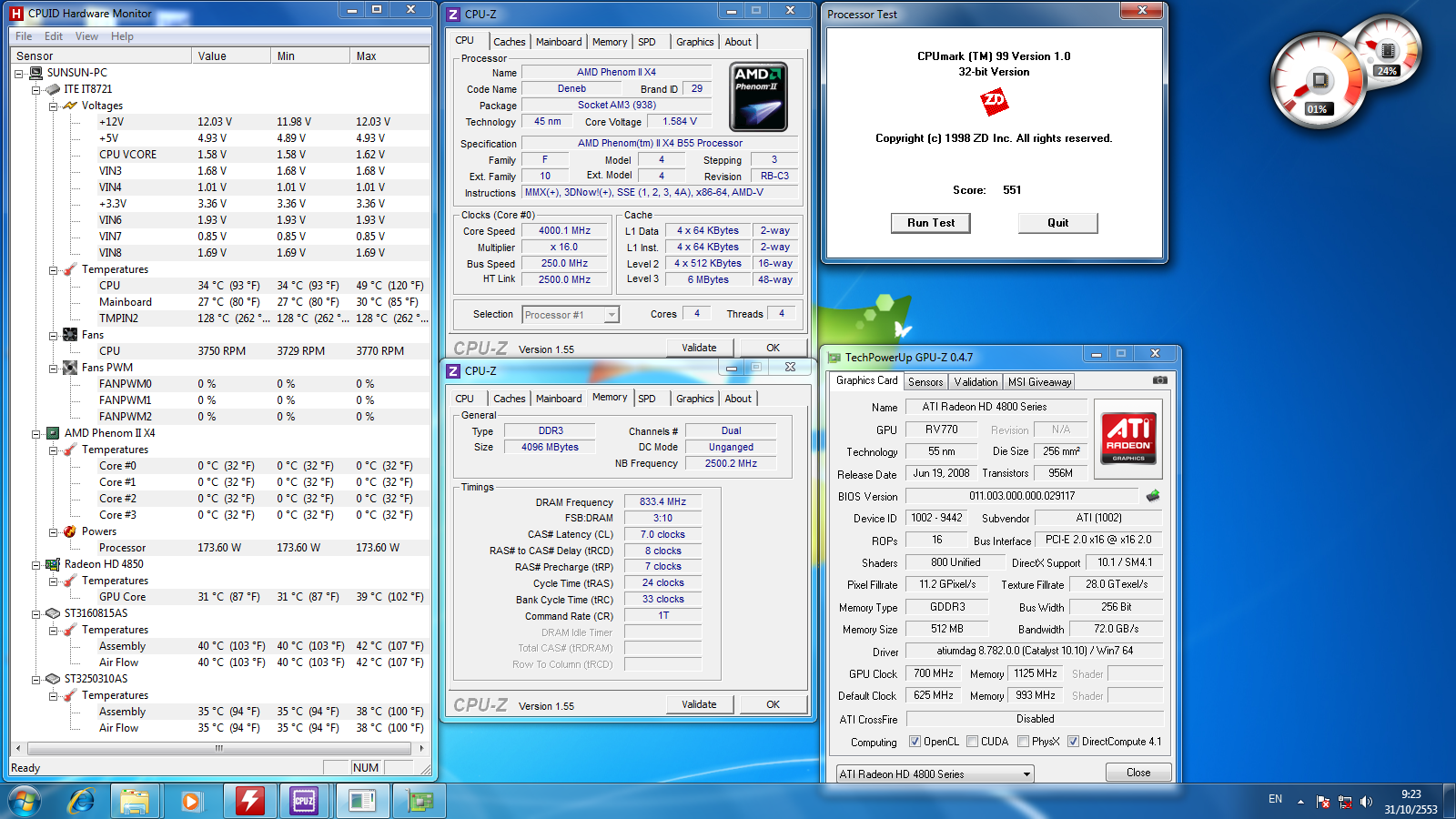Open CPU-Z from the taskbar
This screenshot has height=819, width=1456.
tap(303, 801)
